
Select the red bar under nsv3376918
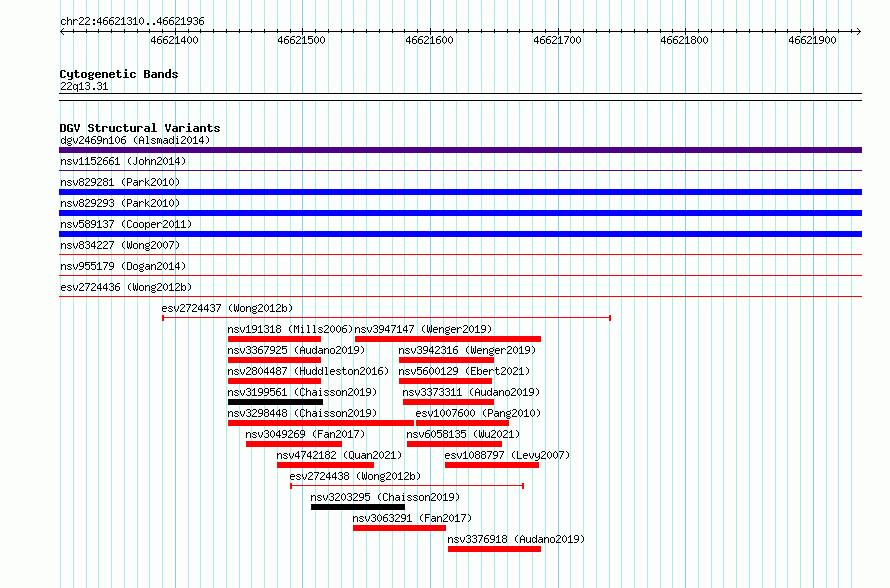[x=494, y=549]
